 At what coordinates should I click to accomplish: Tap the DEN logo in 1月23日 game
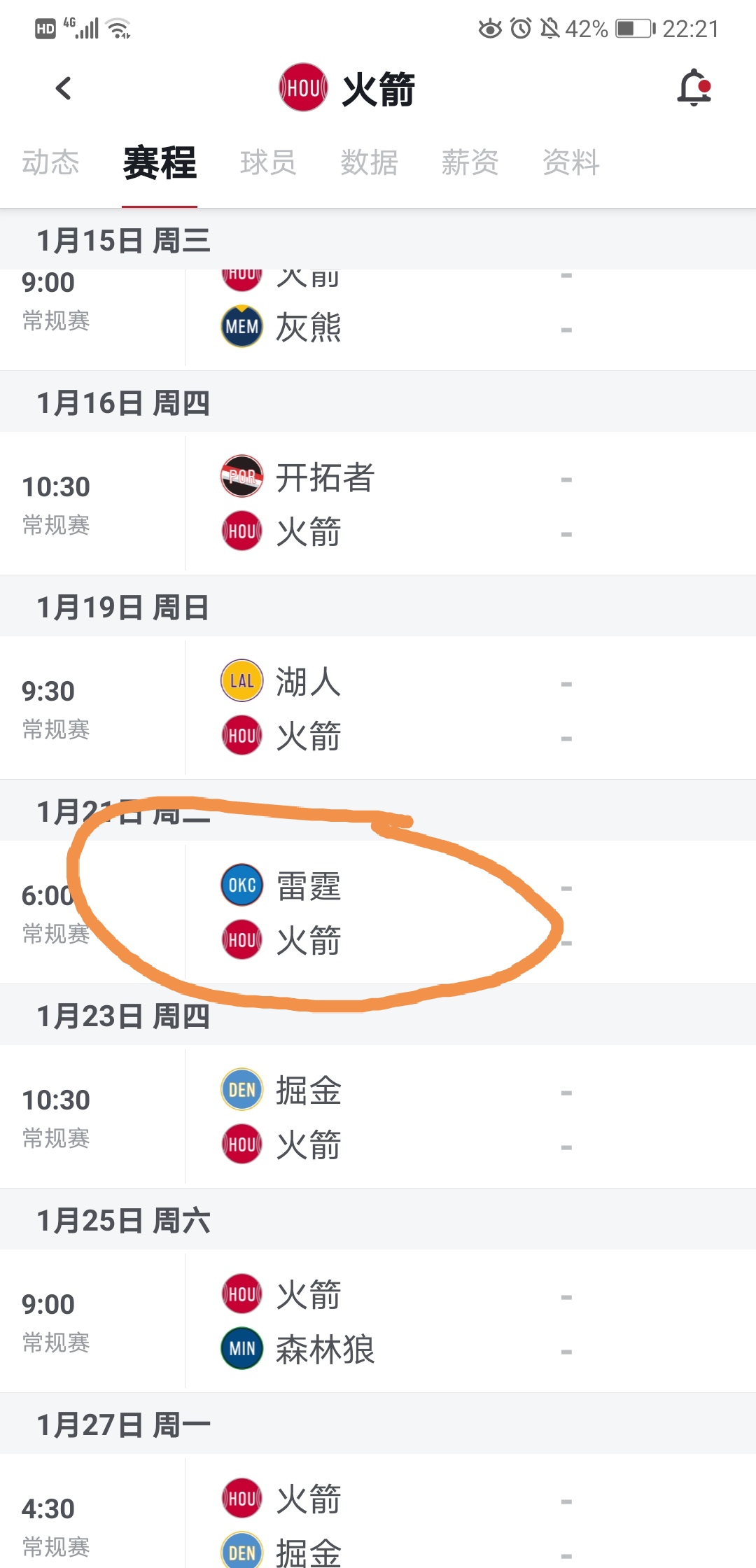click(x=242, y=1089)
